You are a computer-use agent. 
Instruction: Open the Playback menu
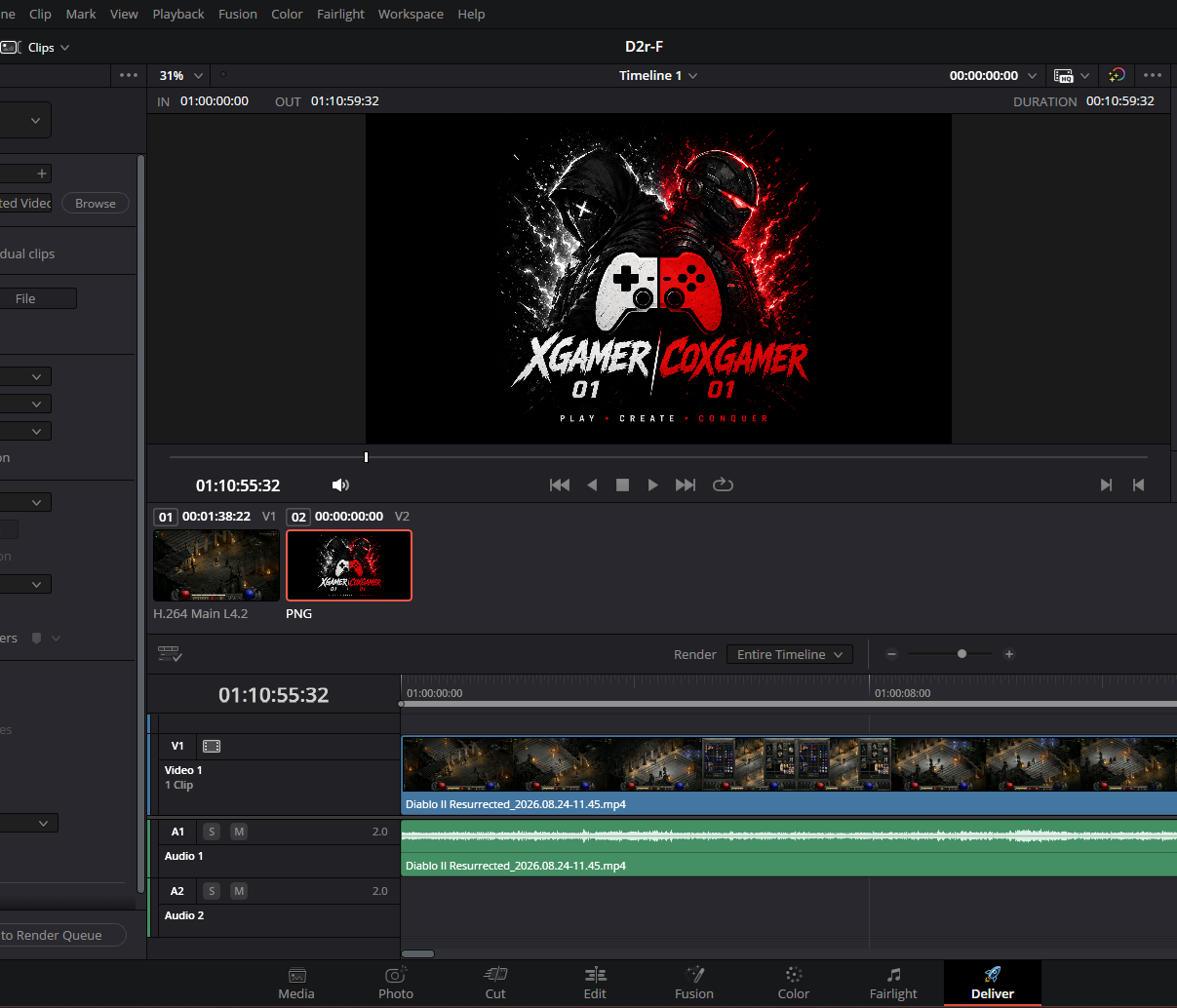click(178, 14)
